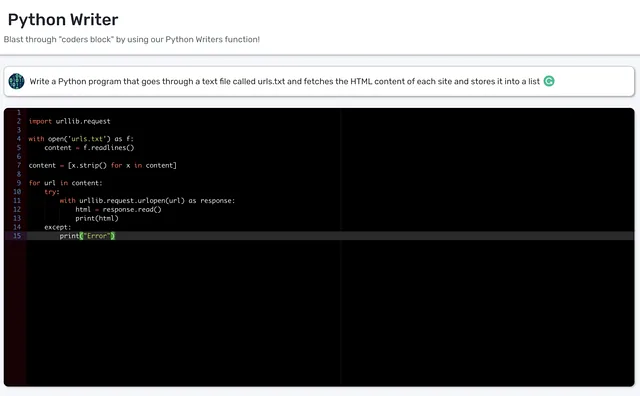Click inside the prompt text field
The width and height of the screenshot is (640, 396).
tap(319, 82)
